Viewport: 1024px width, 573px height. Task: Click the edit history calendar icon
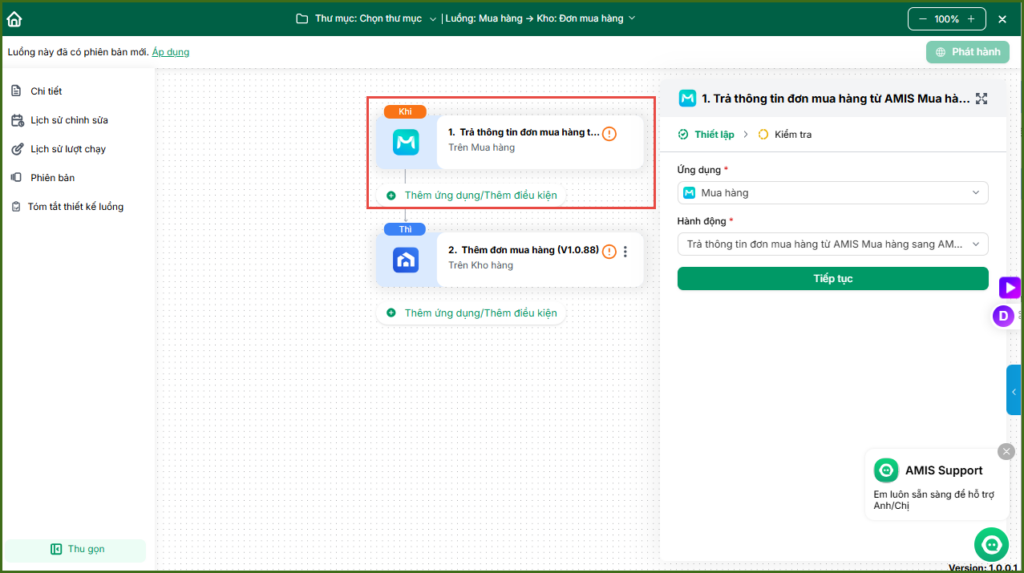pyautogui.click(x=18, y=120)
